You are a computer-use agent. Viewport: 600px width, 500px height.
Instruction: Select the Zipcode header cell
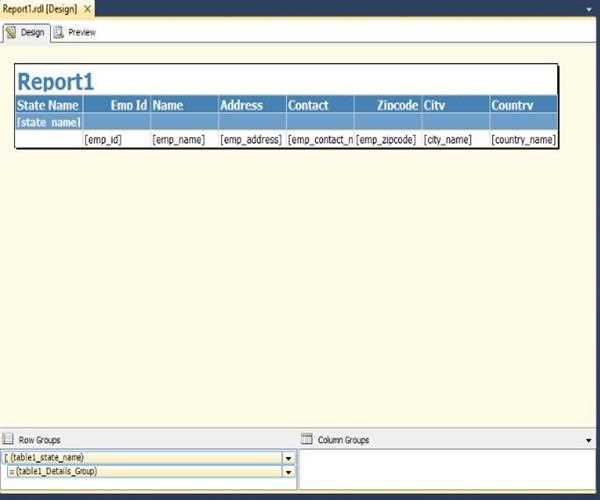click(x=387, y=104)
